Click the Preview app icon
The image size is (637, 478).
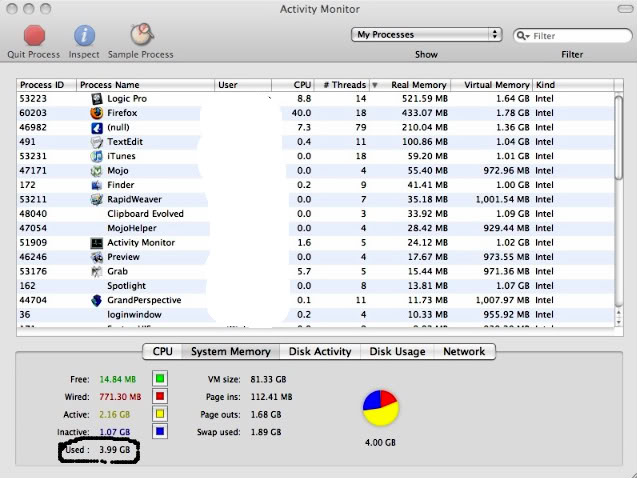[97, 257]
